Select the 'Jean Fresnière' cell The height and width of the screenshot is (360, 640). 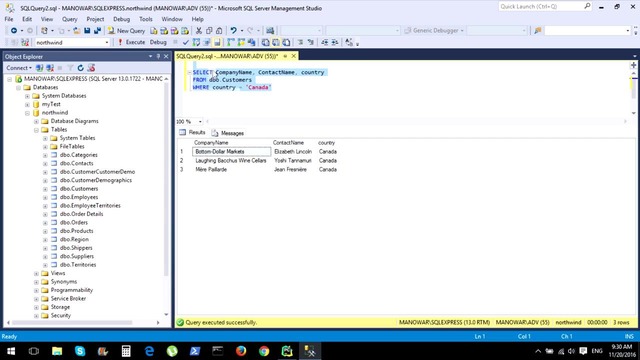point(290,169)
